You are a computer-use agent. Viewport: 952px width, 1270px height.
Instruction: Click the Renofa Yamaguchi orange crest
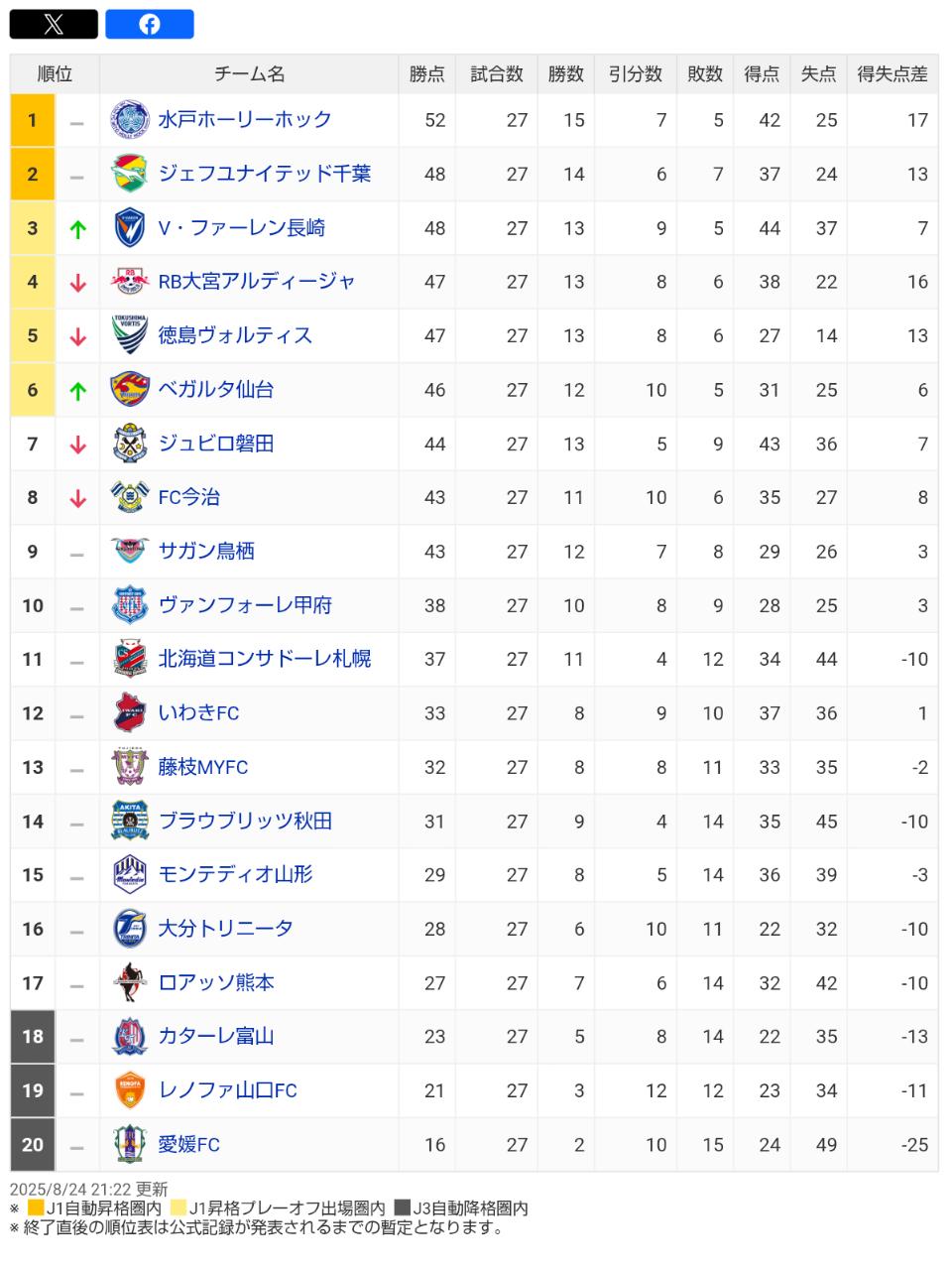(129, 1090)
